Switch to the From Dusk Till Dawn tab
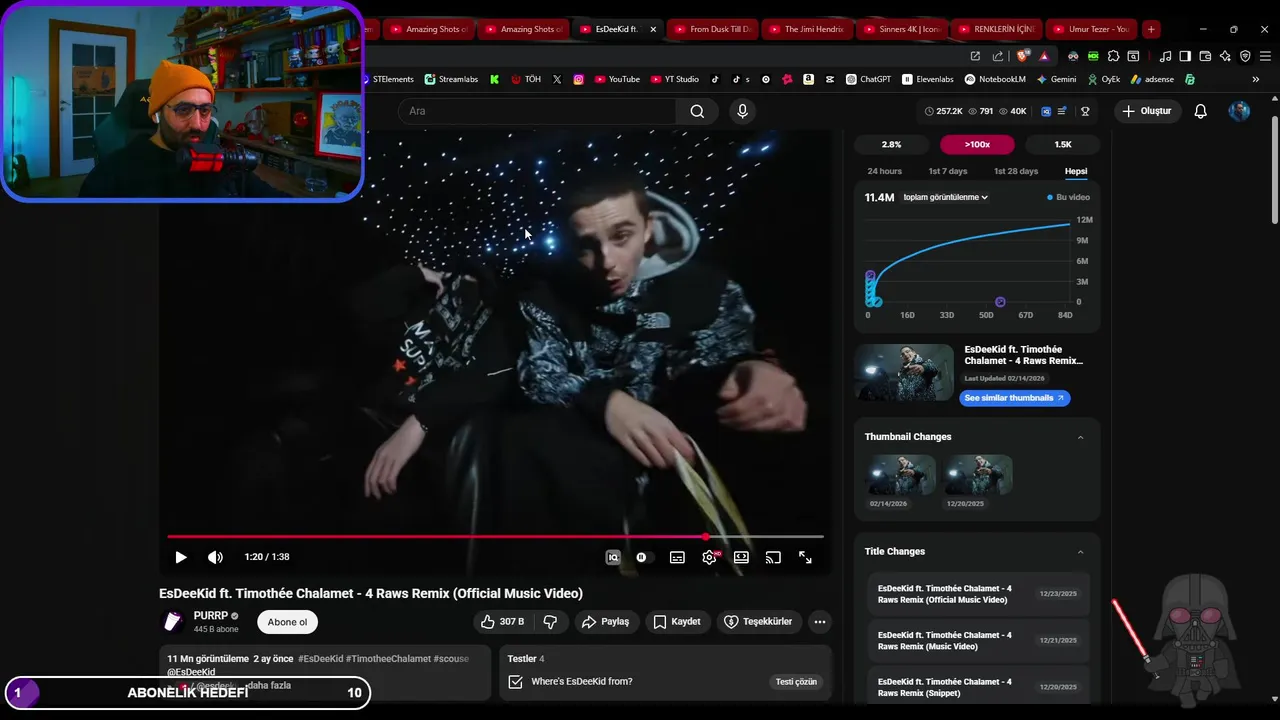This screenshot has height=720, width=1280. click(713, 29)
